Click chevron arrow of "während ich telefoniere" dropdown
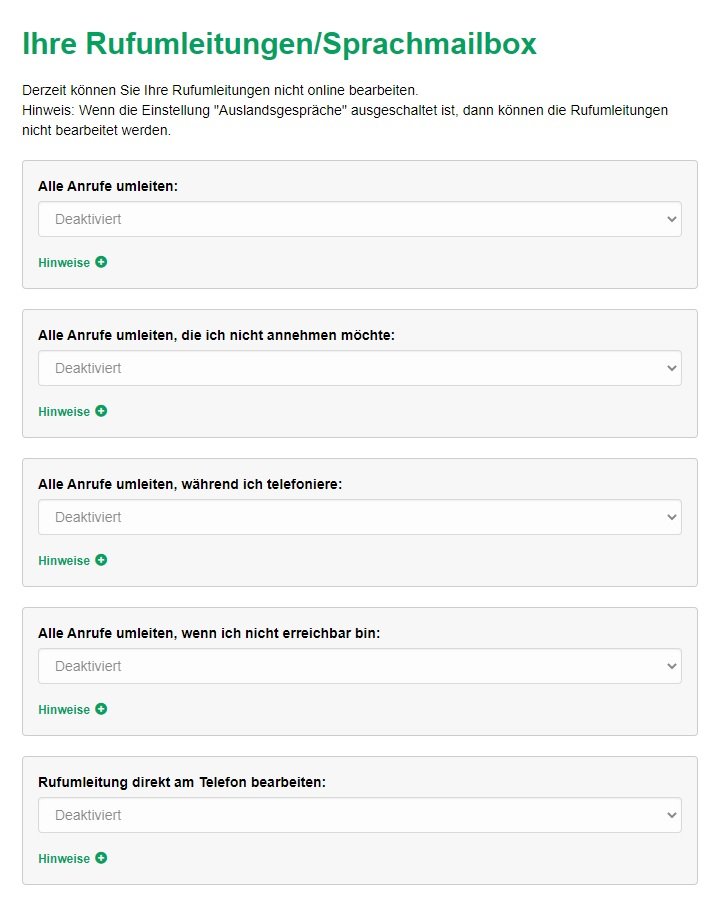Image resolution: width=715 pixels, height=897 pixels. coord(672,517)
